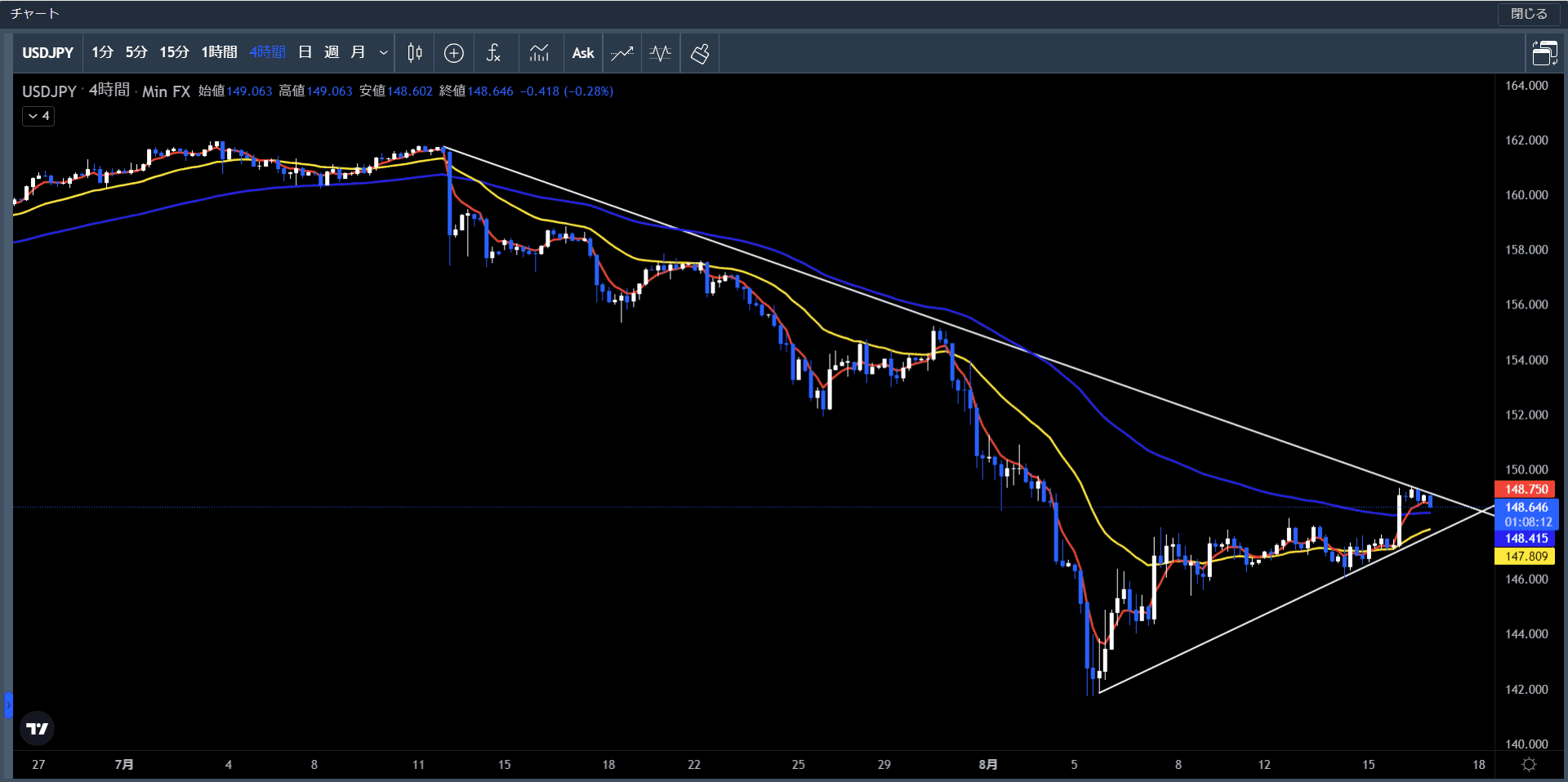Click the TradingView logo badge
1568x782 pixels.
tap(37, 728)
